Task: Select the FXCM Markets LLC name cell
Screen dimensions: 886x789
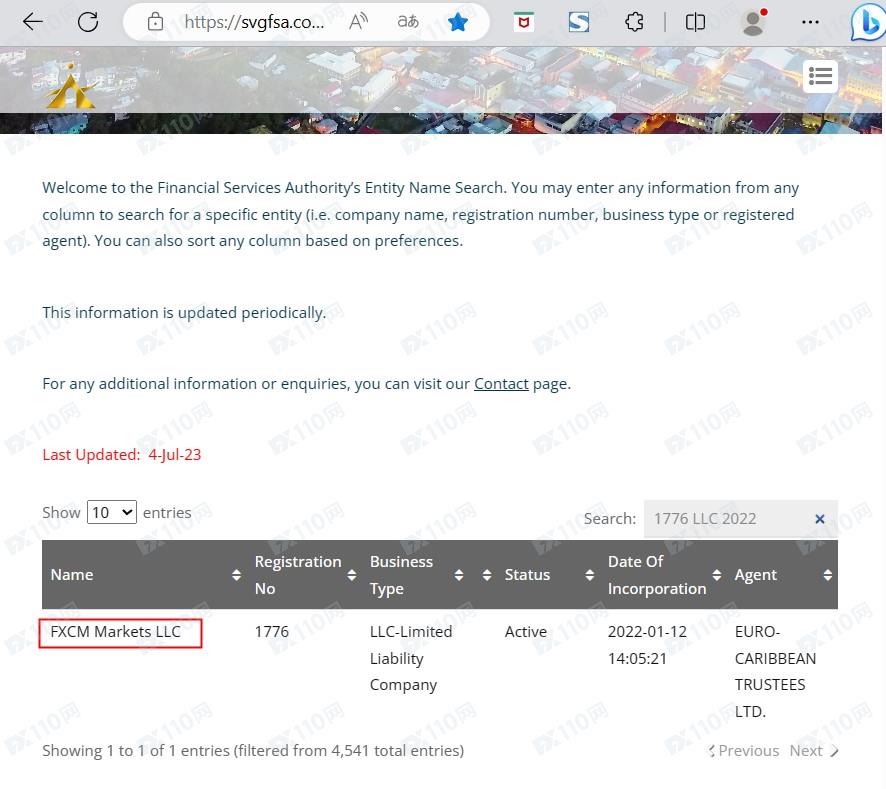Action: tap(115, 632)
